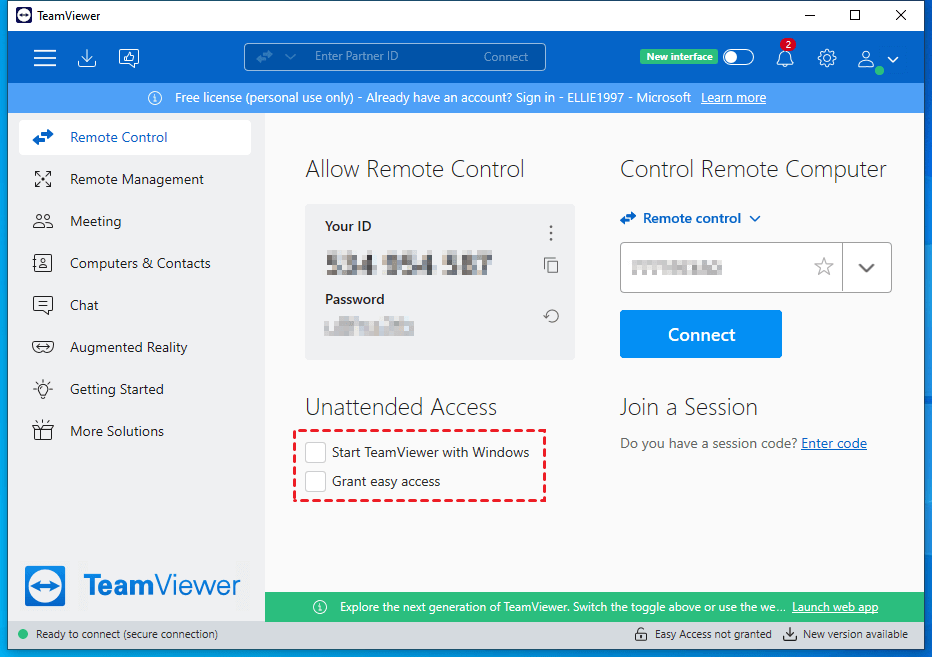
Task: Open the settings gear icon
Action: [827, 58]
